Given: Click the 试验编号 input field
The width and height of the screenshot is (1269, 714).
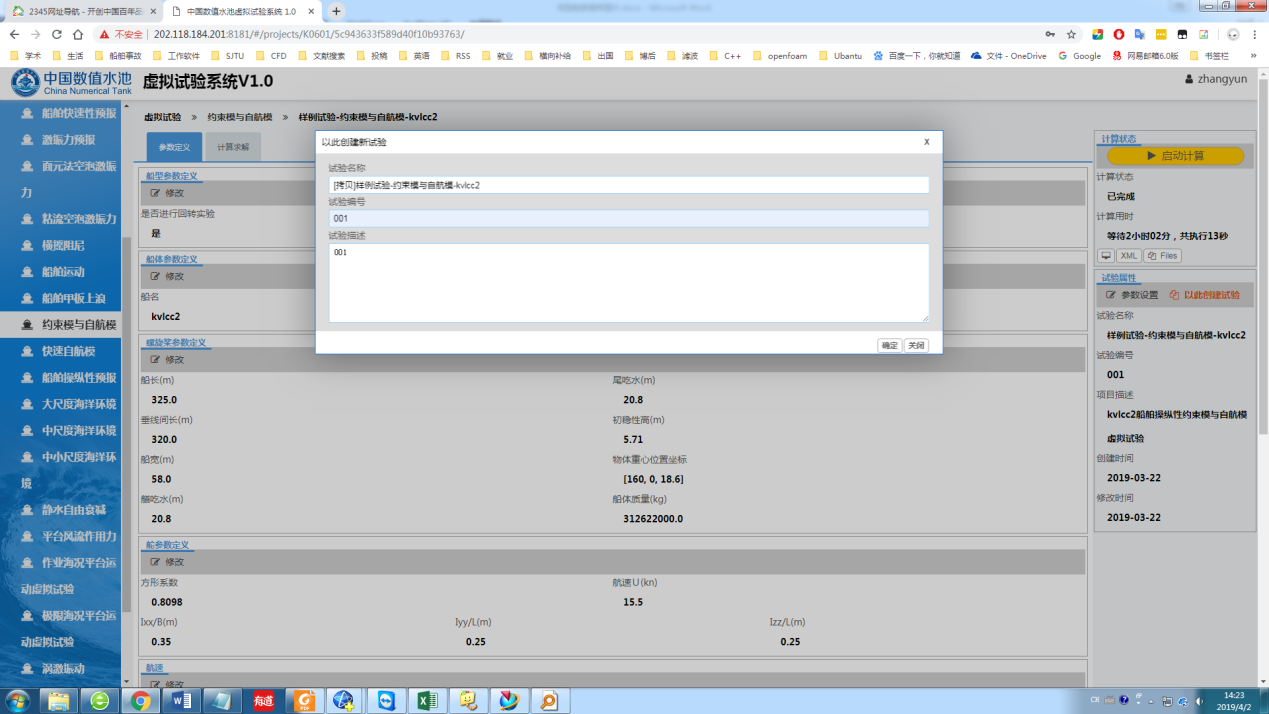Looking at the screenshot, I should click(628, 218).
